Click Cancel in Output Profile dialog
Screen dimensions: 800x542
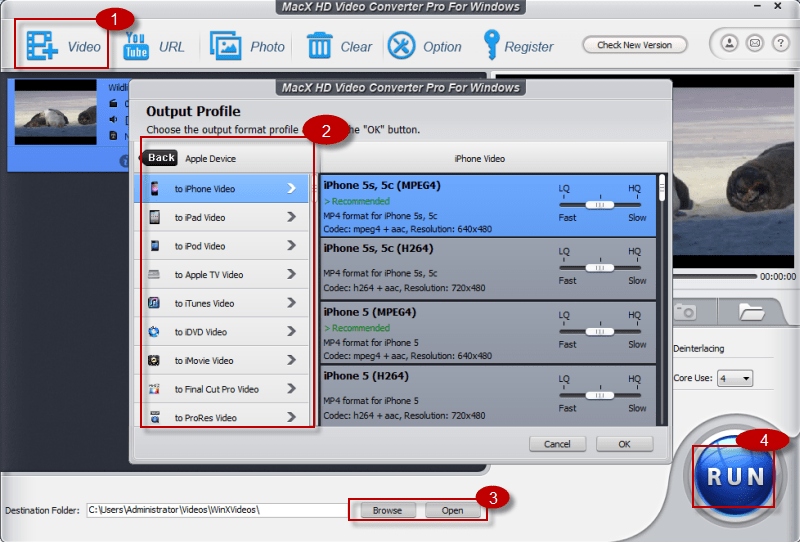point(557,444)
